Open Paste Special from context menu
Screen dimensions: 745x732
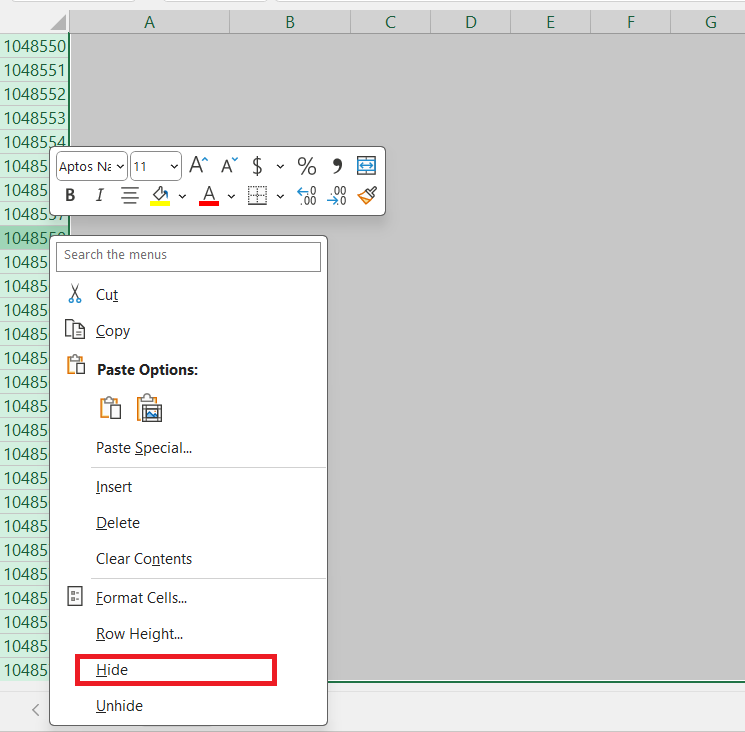tap(188, 448)
